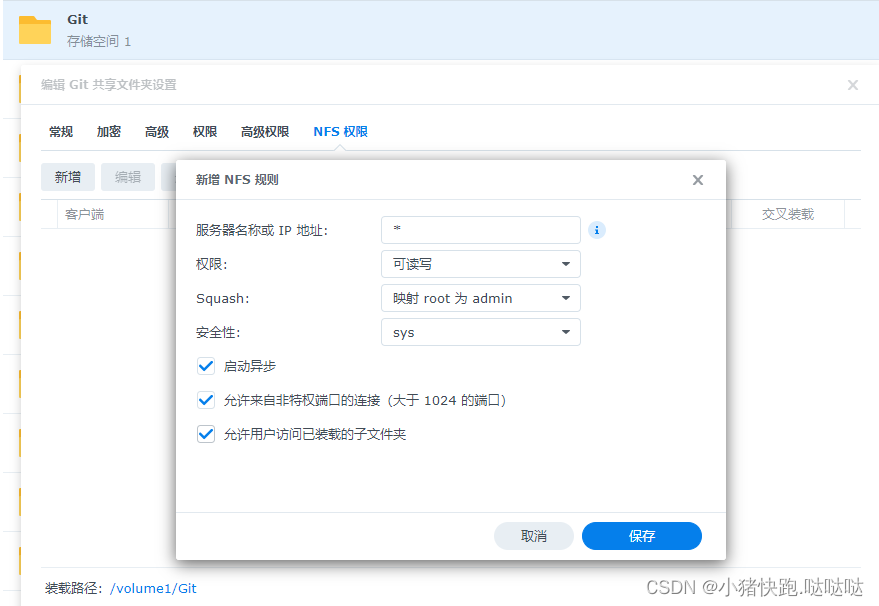Toggle the 允许用户访问已装载的子文件夹 checkbox
879x606 pixels.
(x=206, y=434)
